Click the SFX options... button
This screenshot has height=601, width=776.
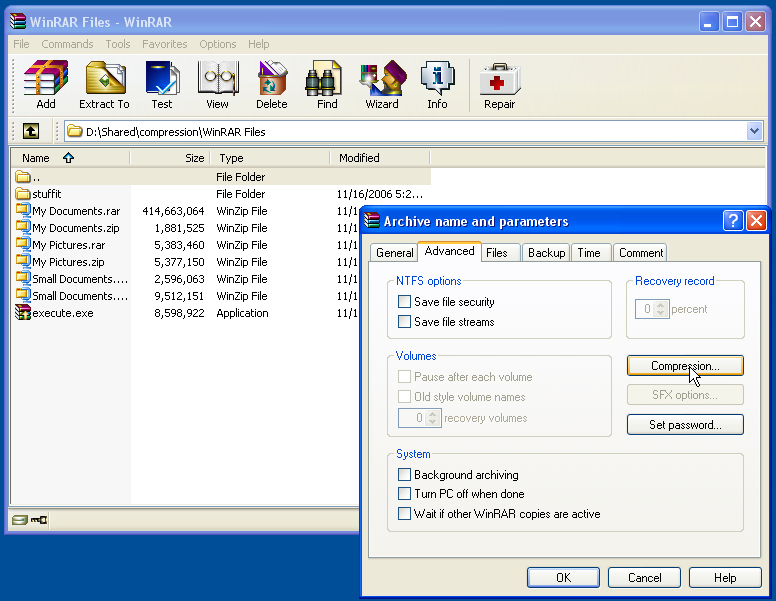point(685,395)
